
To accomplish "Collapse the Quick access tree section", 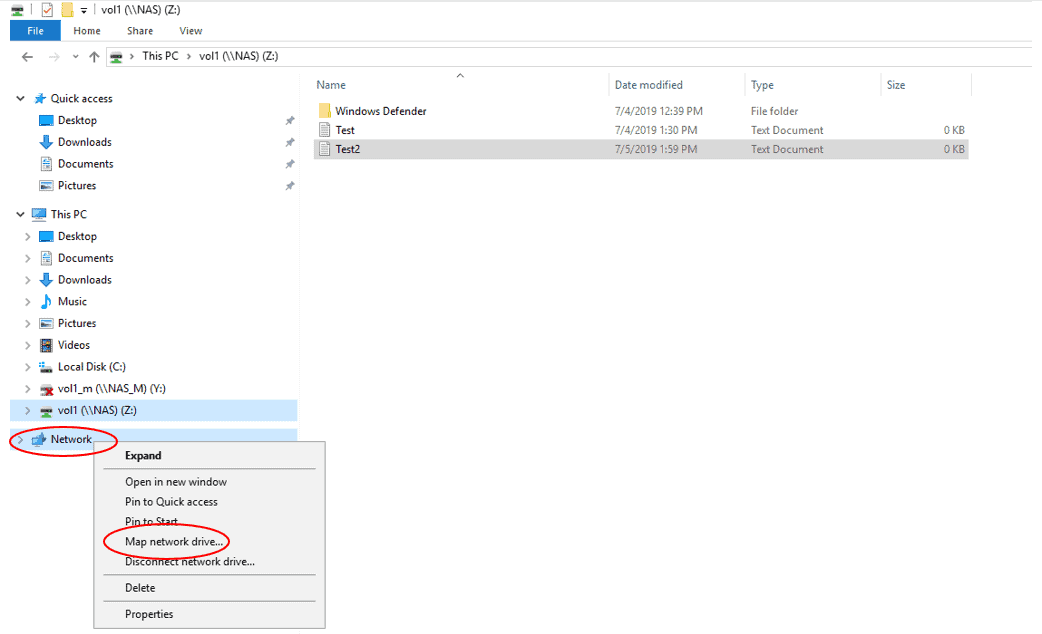I will point(20,98).
